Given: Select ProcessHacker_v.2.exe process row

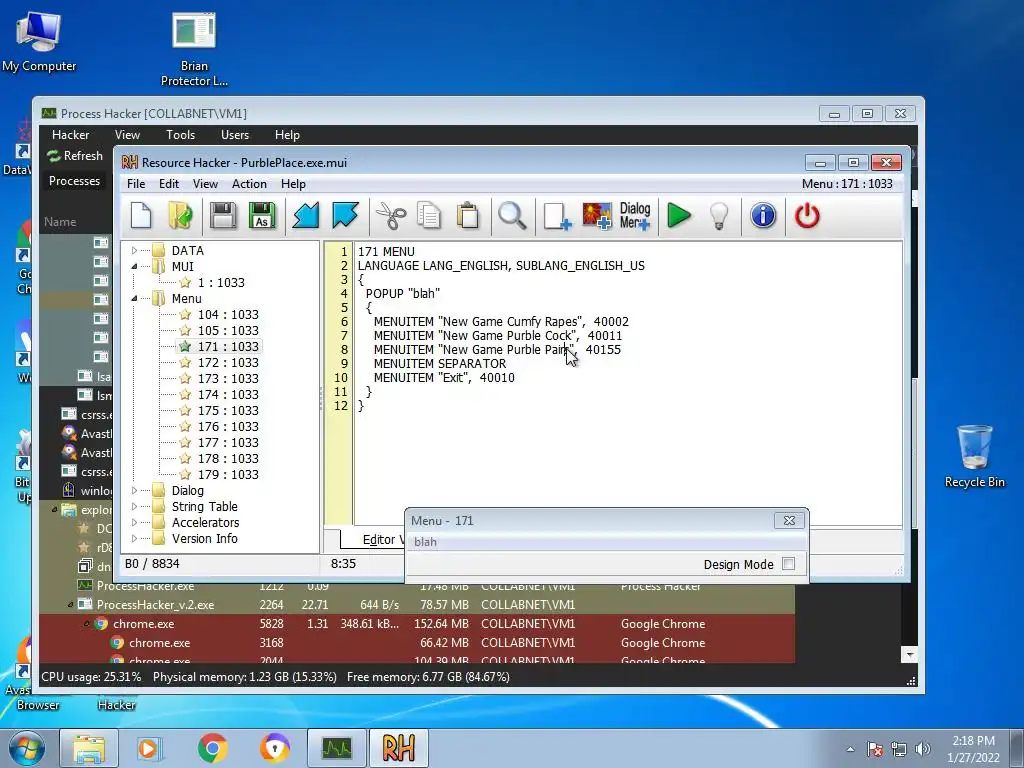Looking at the screenshot, I should pyautogui.click(x=417, y=605).
